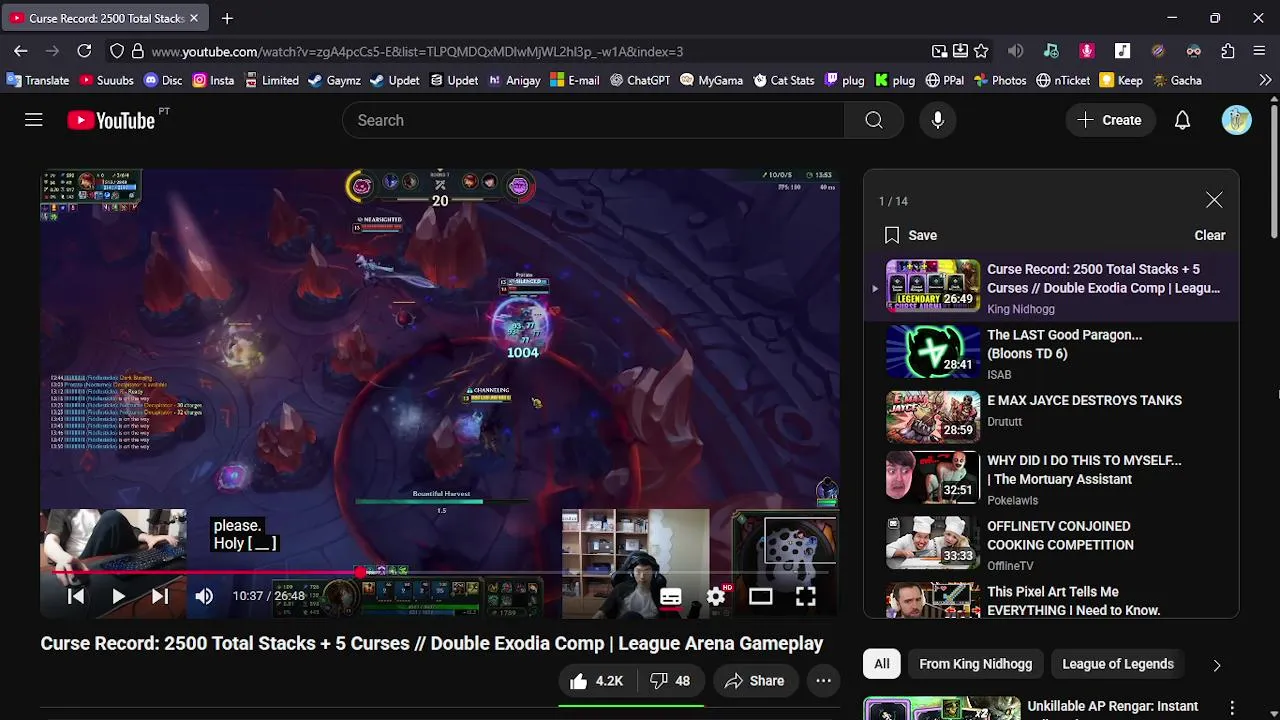Click the browser address bar URL

[417, 52]
